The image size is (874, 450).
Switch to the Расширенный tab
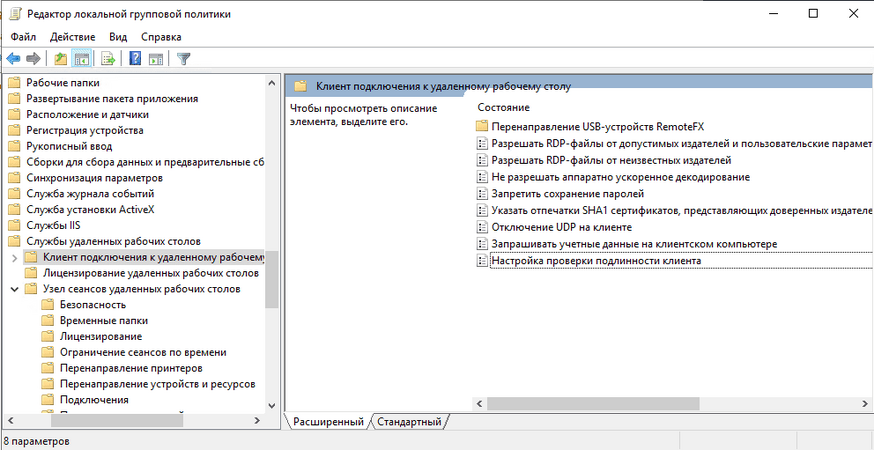[328, 422]
